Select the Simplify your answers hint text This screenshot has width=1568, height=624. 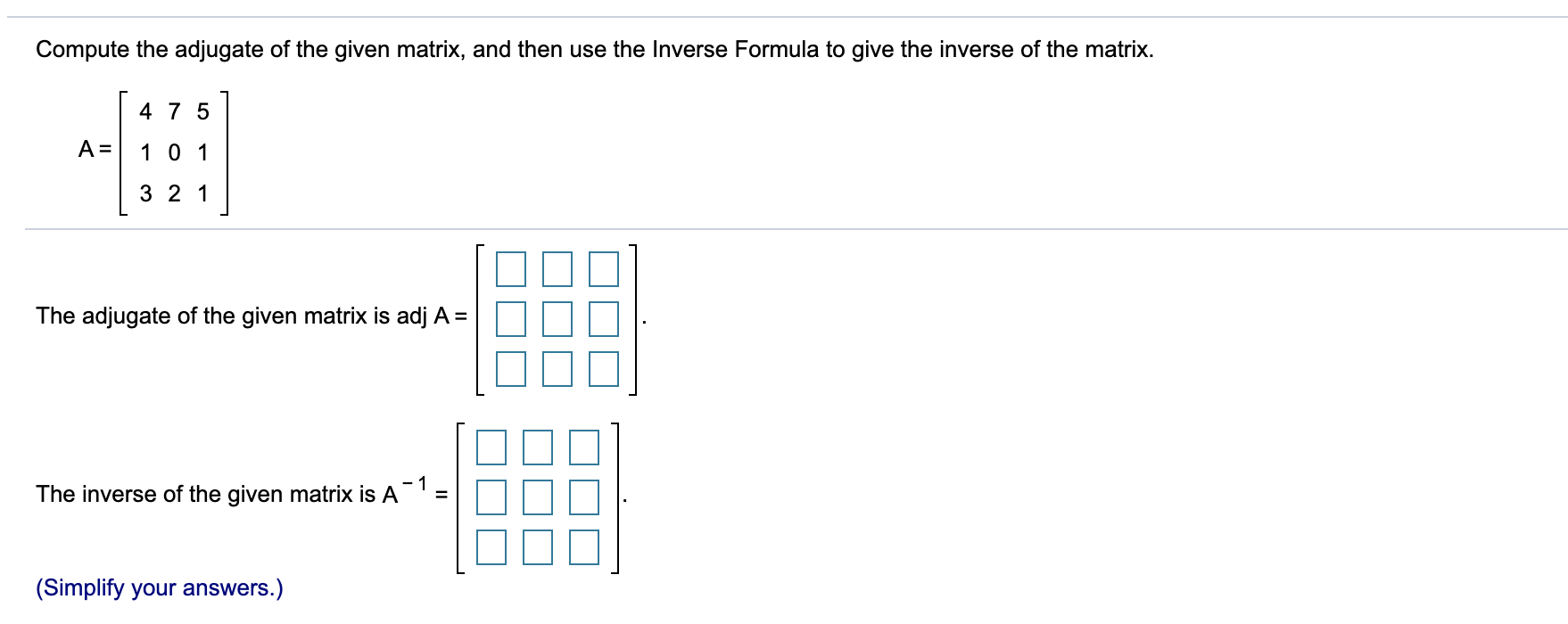158,589
